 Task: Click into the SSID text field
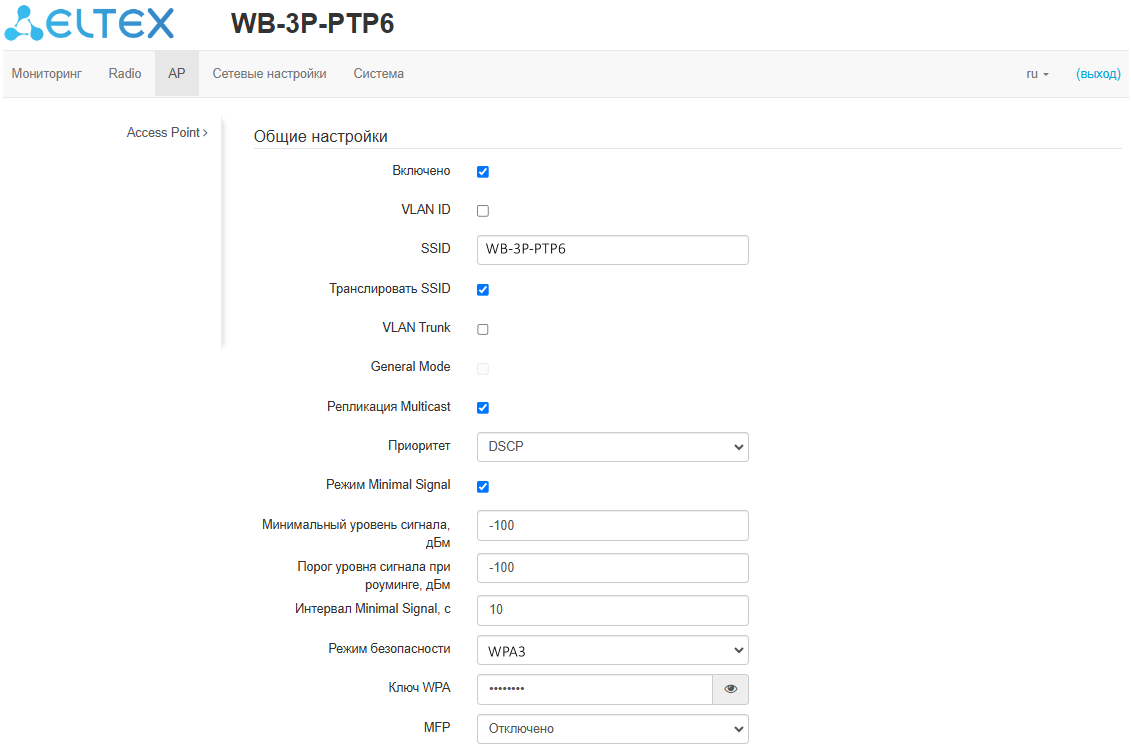point(612,250)
